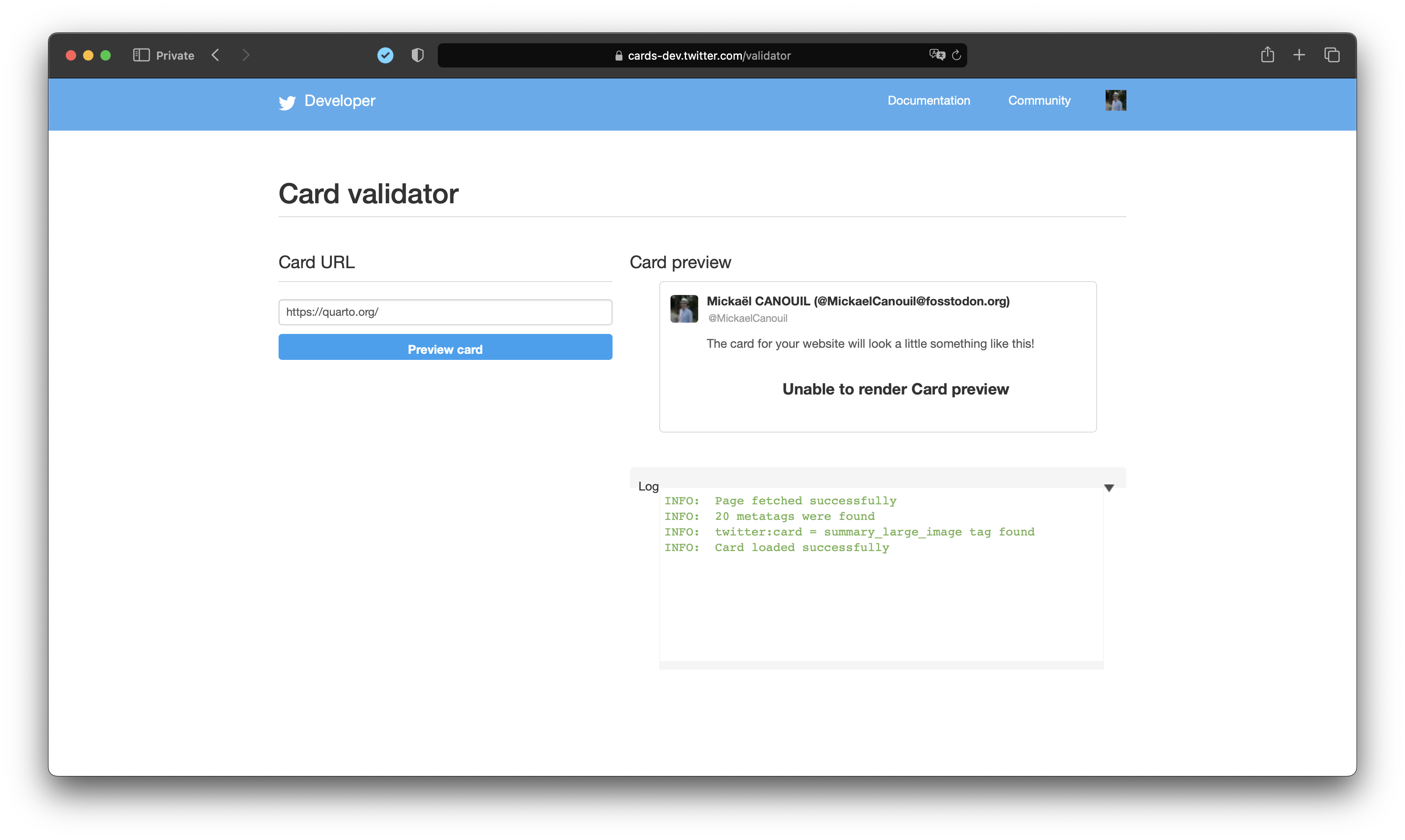The height and width of the screenshot is (840, 1405).
Task: Click the horizontal scrollbar under the log
Action: click(882, 665)
